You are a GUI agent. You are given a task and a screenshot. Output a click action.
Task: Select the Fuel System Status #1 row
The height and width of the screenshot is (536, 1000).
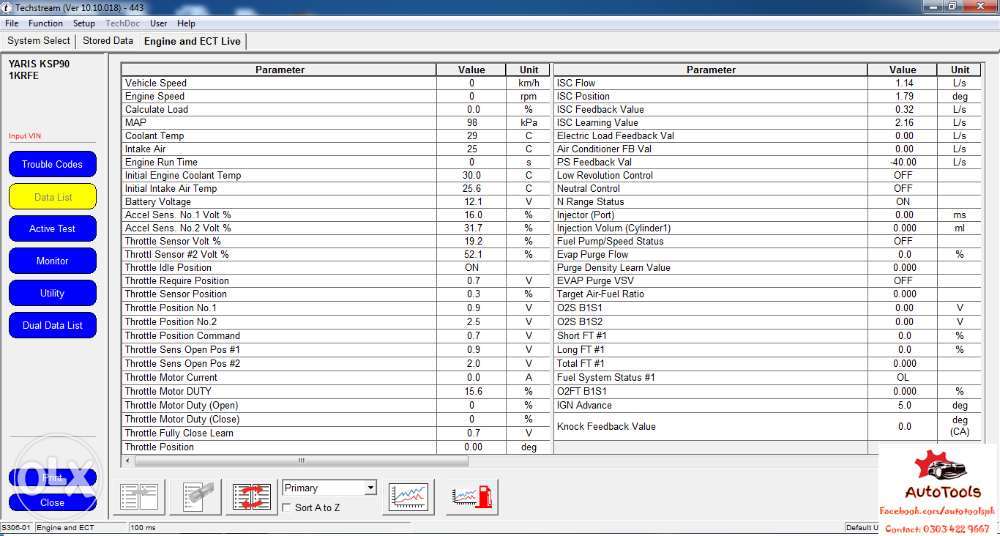pos(768,377)
